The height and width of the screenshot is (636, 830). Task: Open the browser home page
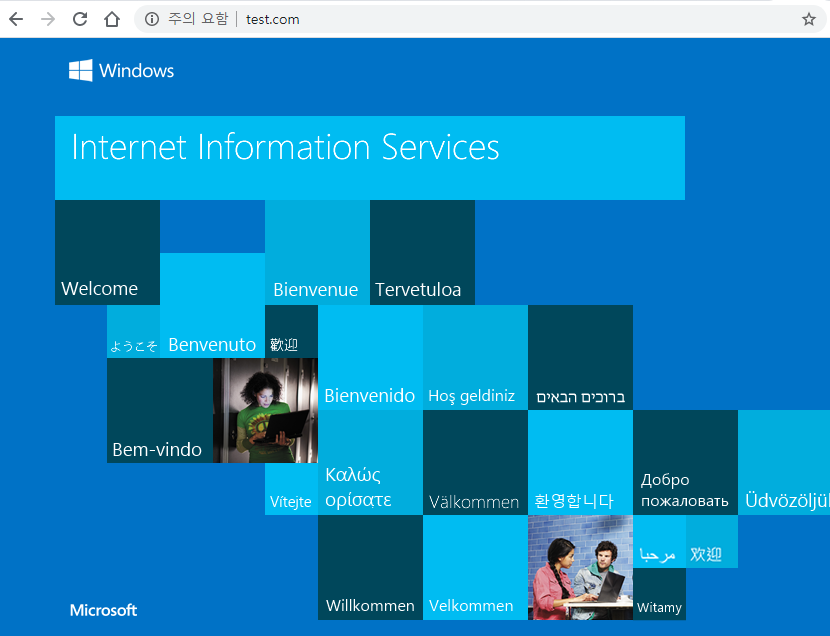[112, 20]
